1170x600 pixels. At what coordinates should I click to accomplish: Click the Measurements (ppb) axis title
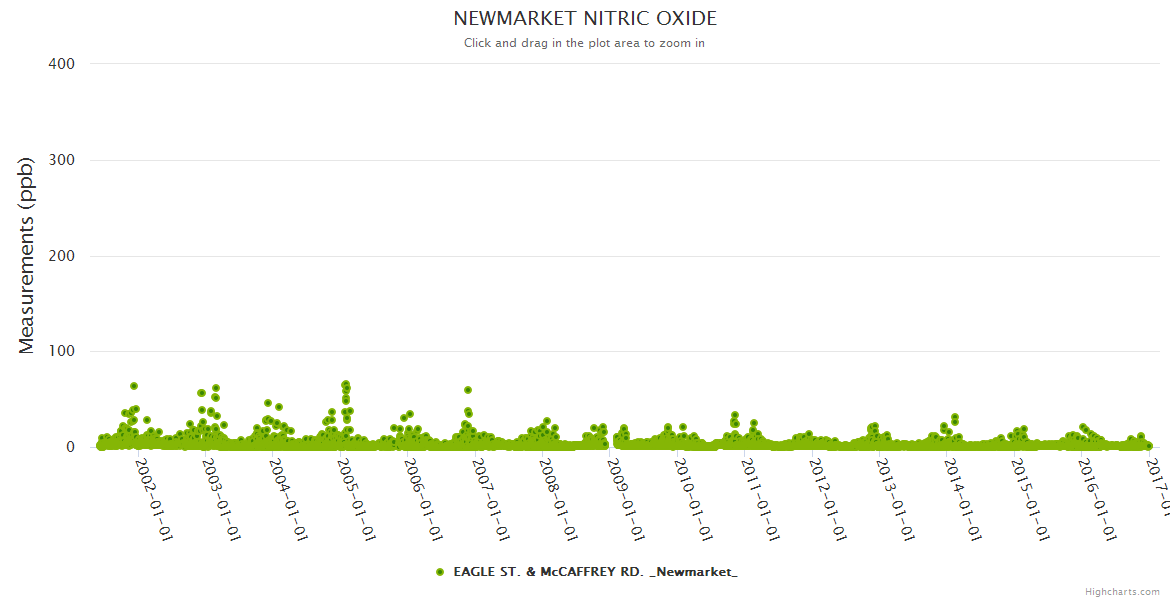coord(27,256)
